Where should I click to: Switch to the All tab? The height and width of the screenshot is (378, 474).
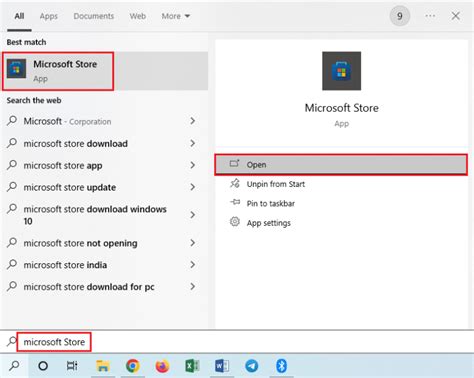19,16
